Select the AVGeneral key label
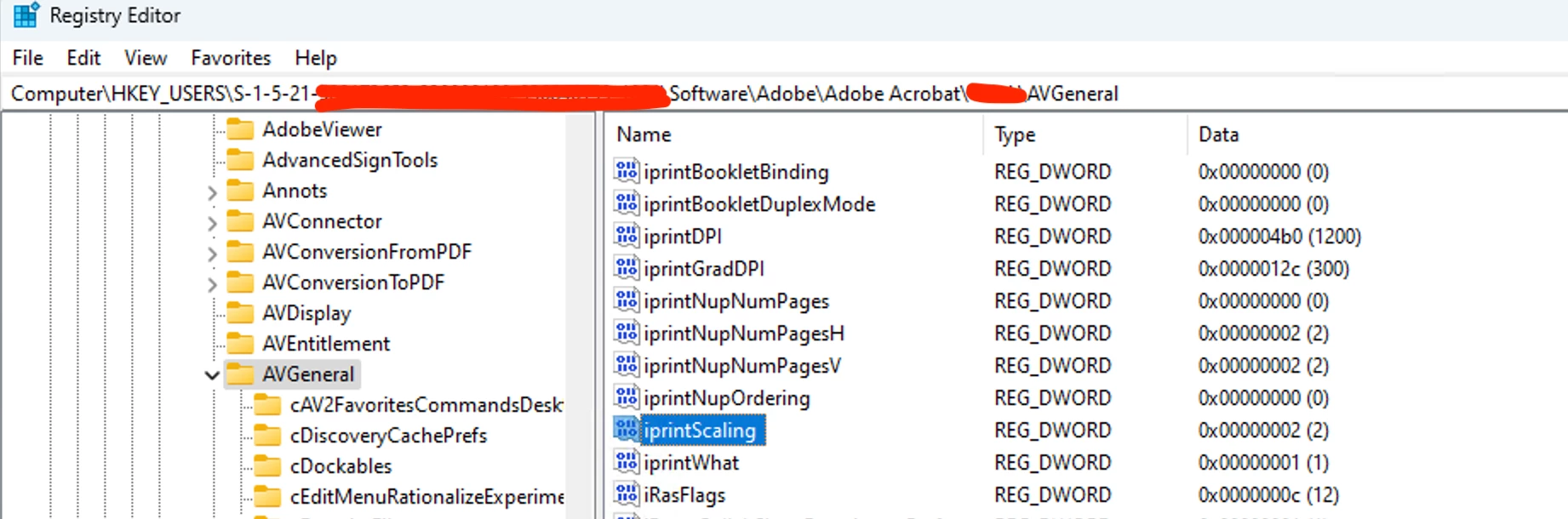Viewport: 1568px width, 519px height. pos(308,374)
